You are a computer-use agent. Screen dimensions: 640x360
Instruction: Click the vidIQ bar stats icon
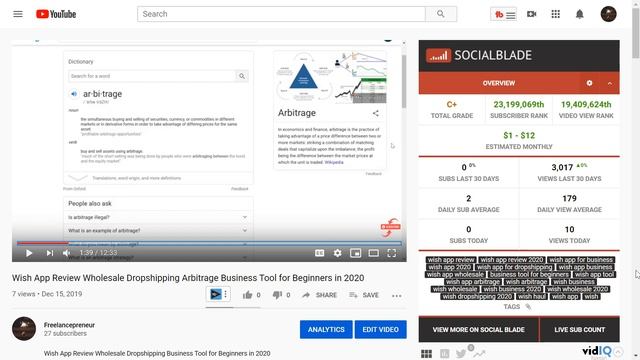click(x=444, y=353)
